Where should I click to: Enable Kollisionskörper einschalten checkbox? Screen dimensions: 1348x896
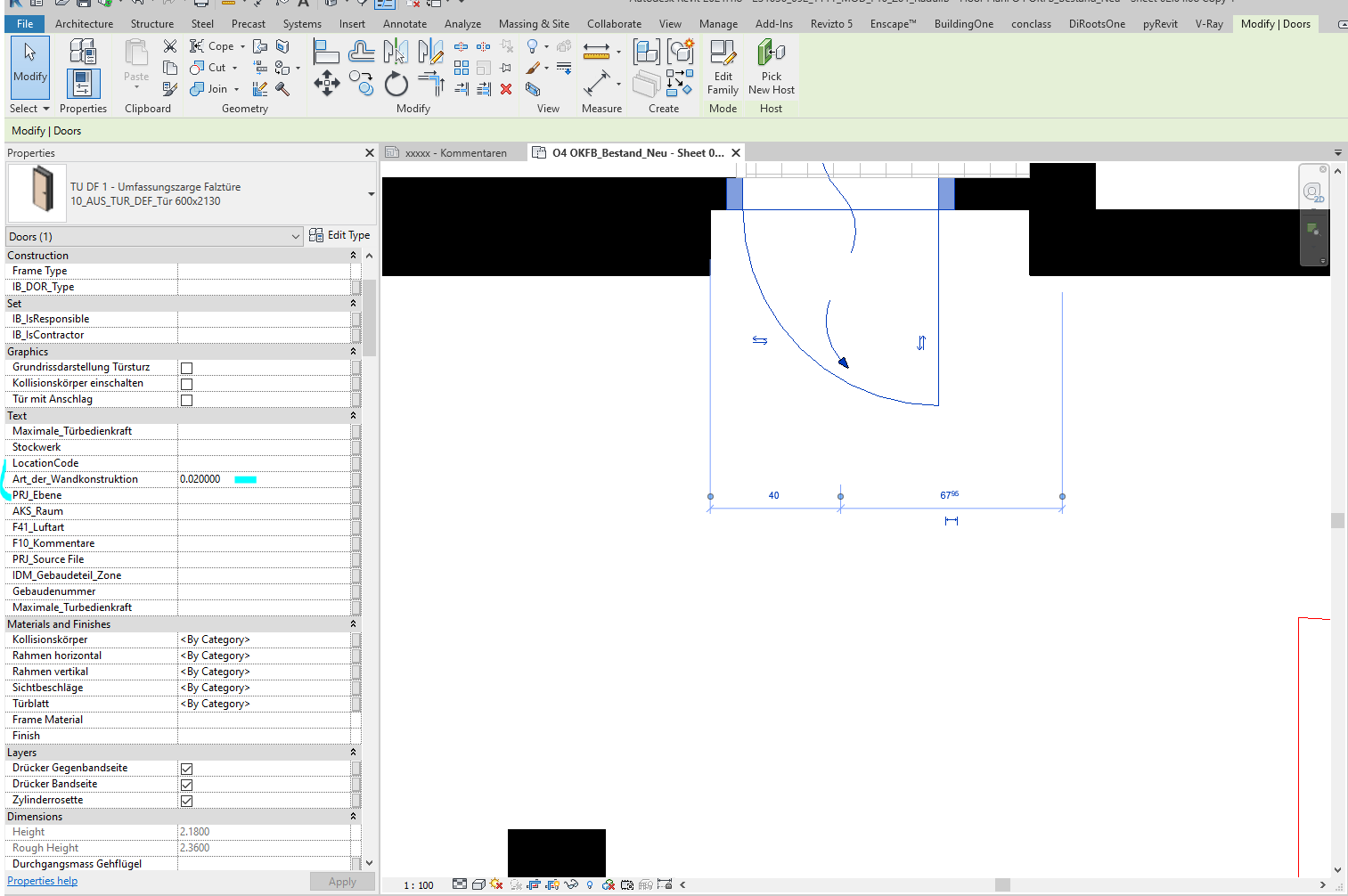tap(186, 384)
